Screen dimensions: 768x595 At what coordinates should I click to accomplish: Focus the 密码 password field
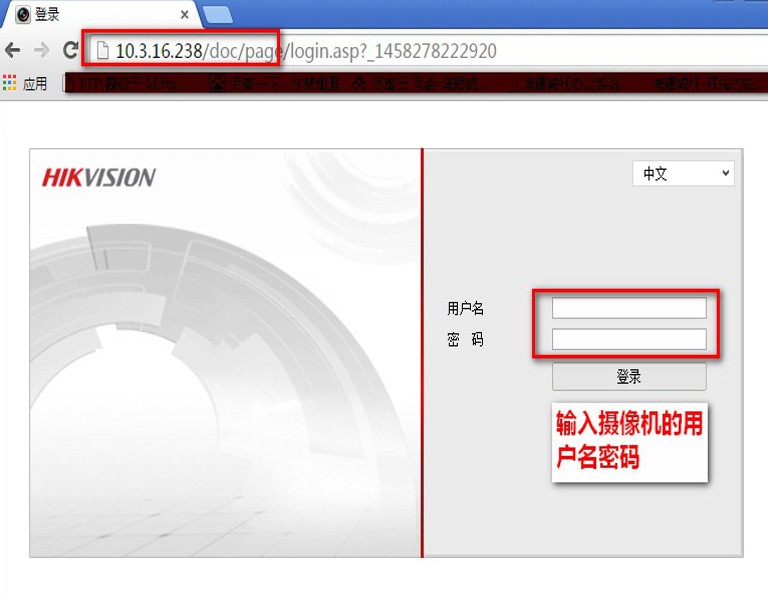coord(629,339)
